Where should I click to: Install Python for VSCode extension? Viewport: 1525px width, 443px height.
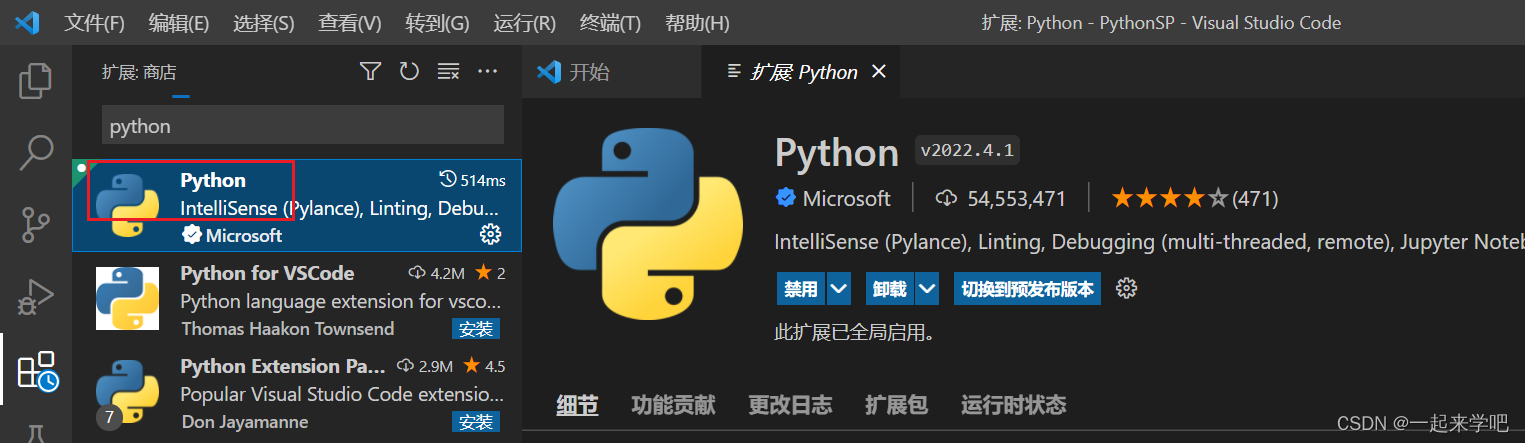(x=476, y=329)
